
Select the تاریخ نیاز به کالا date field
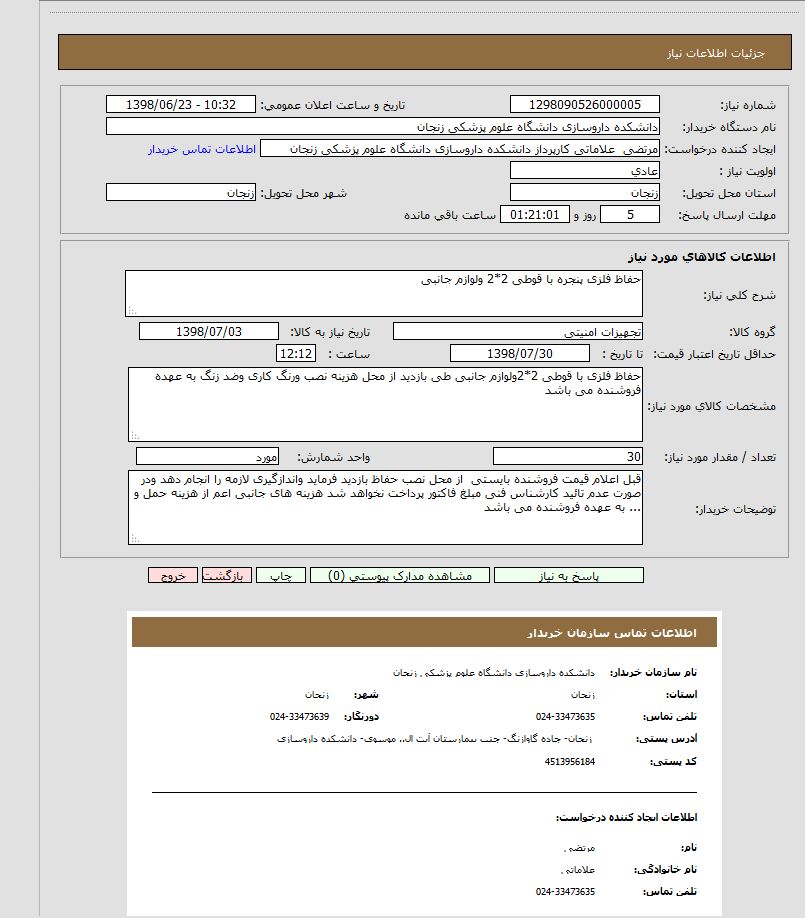pos(209,331)
